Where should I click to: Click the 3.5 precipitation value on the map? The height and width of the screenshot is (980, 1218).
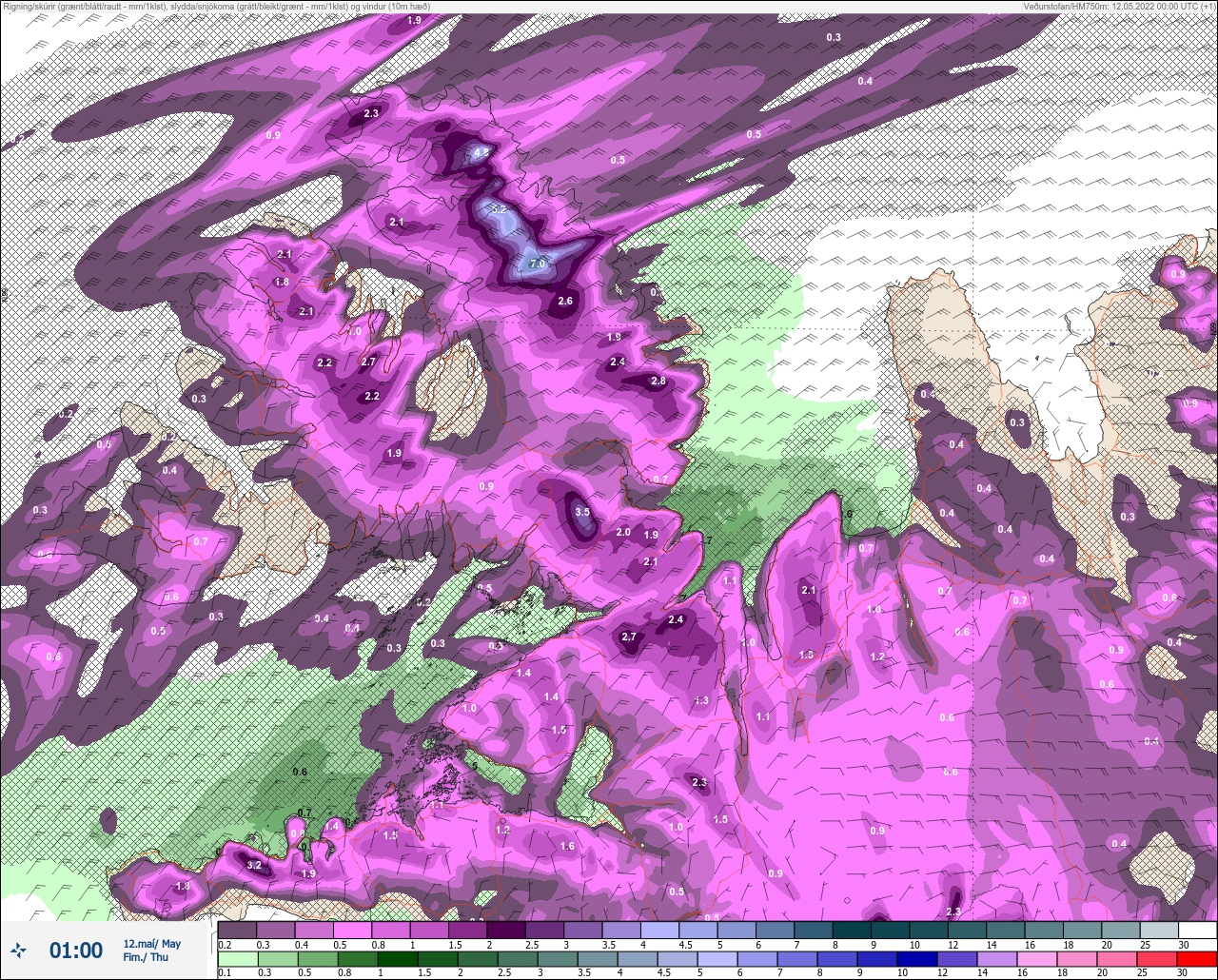pyautogui.click(x=583, y=512)
